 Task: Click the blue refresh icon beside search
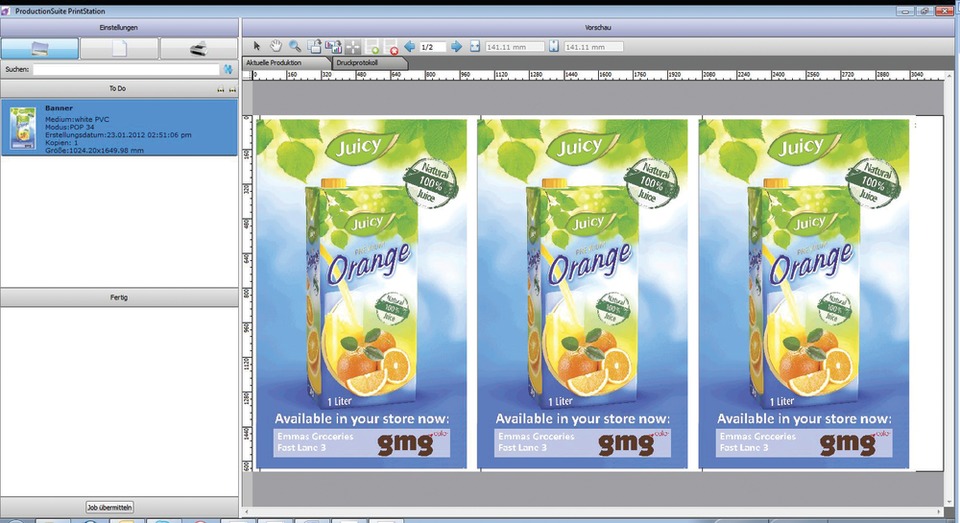[228, 69]
